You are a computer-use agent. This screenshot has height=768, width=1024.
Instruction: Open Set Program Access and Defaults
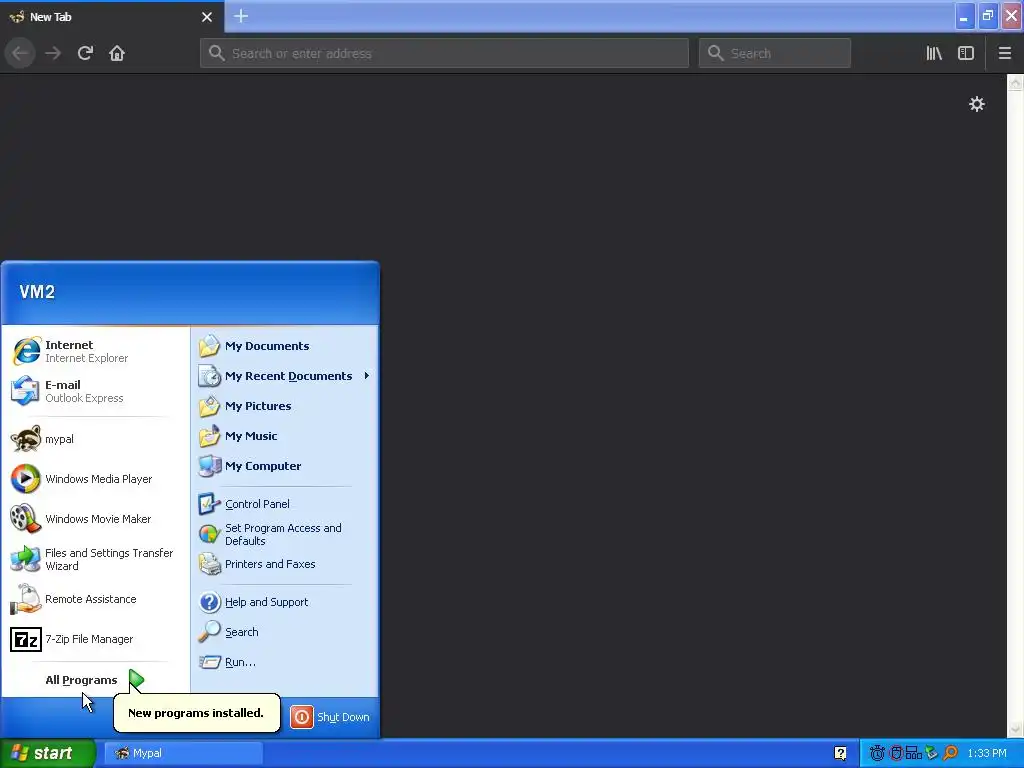pyautogui.click(x=285, y=534)
